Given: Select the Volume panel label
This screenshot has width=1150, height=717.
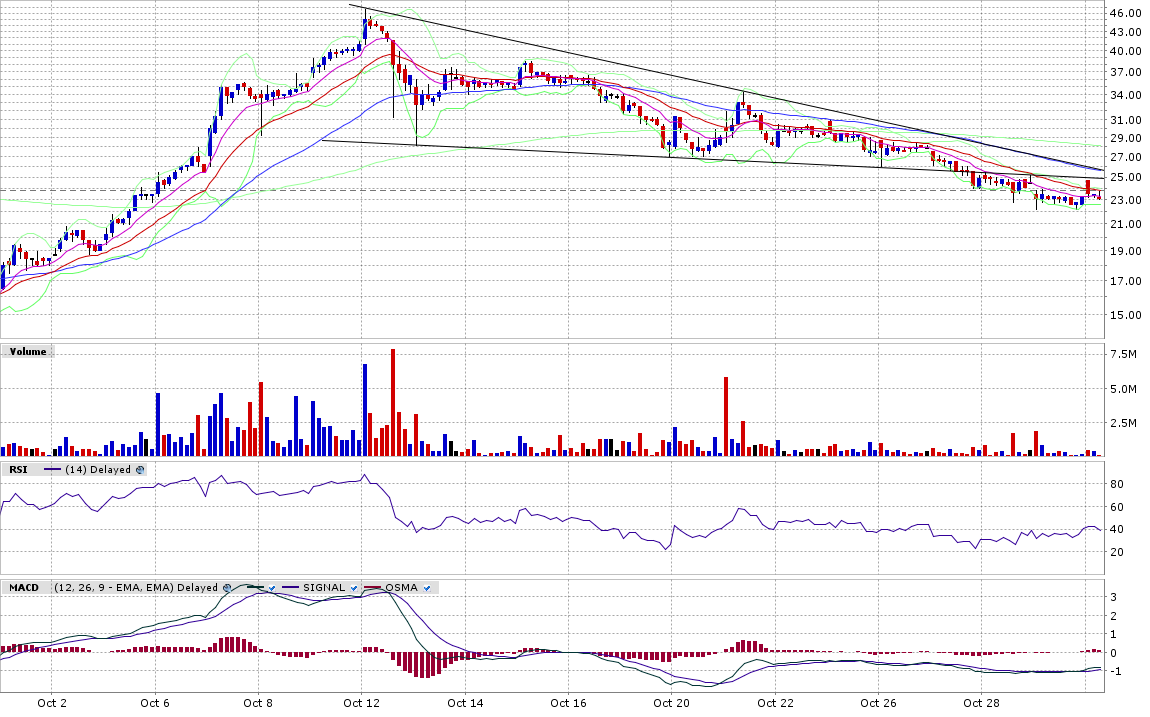Looking at the screenshot, I should (27, 351).
